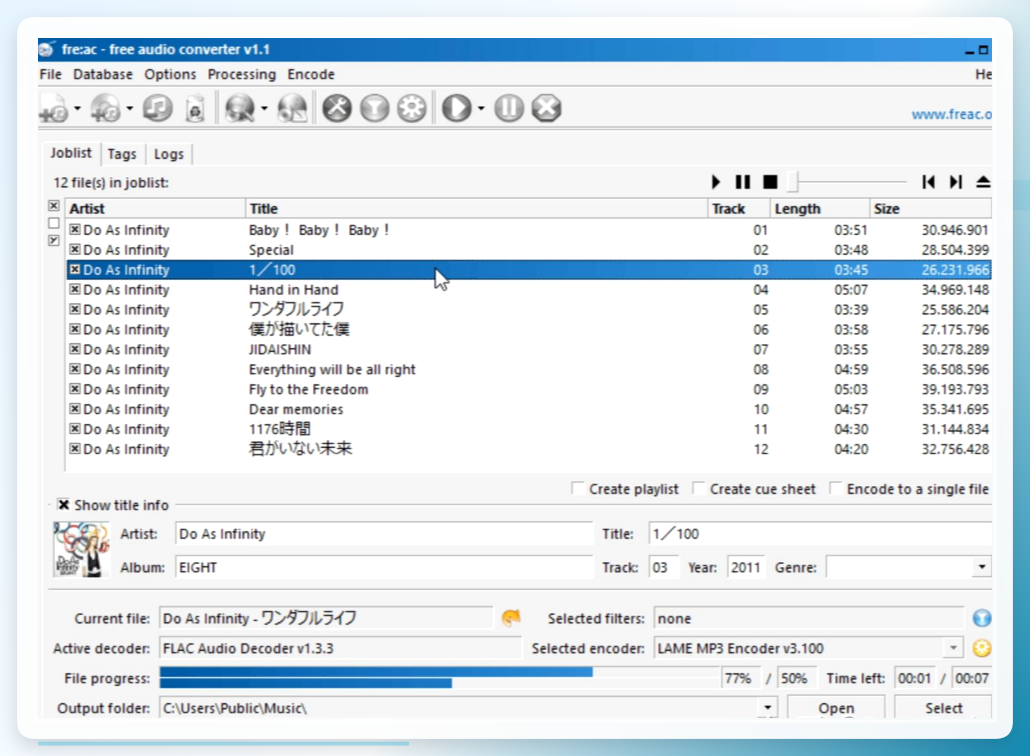
Task: Pause encoding with the toolbar pause icon
Action: pyautogui.click(x=509, y=108)
